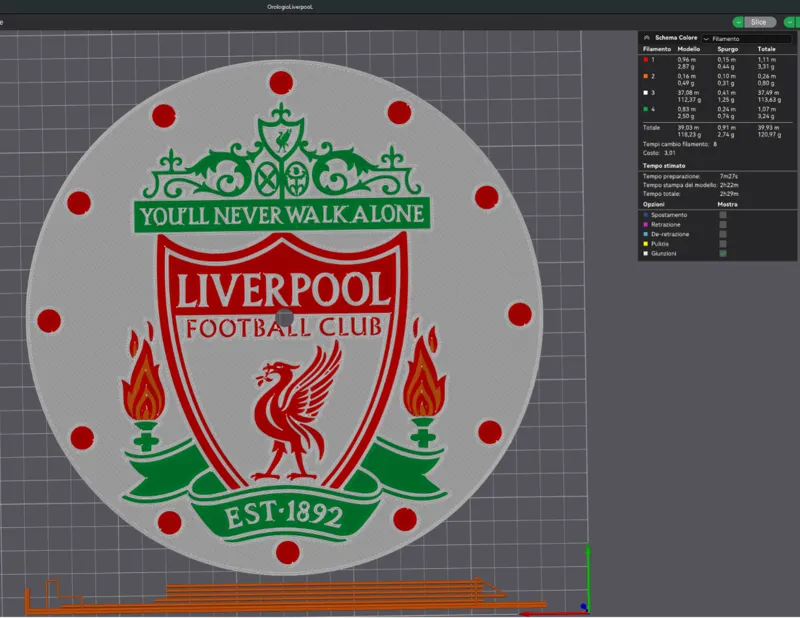Viewport: 800px width, 618px height.
Task: Click the Totale column header
Action: [766, 49]
